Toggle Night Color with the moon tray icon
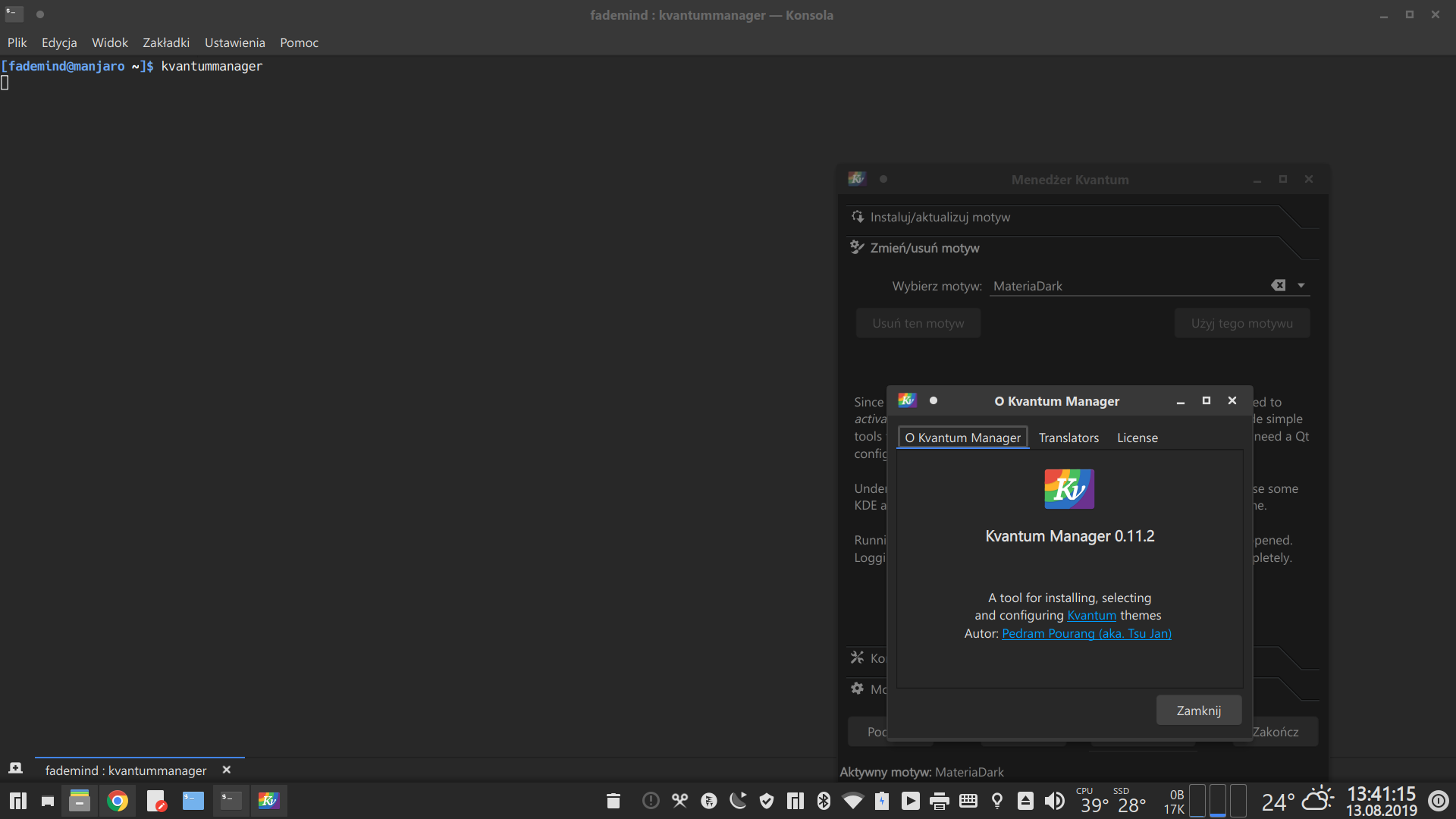 coord(738,800)
